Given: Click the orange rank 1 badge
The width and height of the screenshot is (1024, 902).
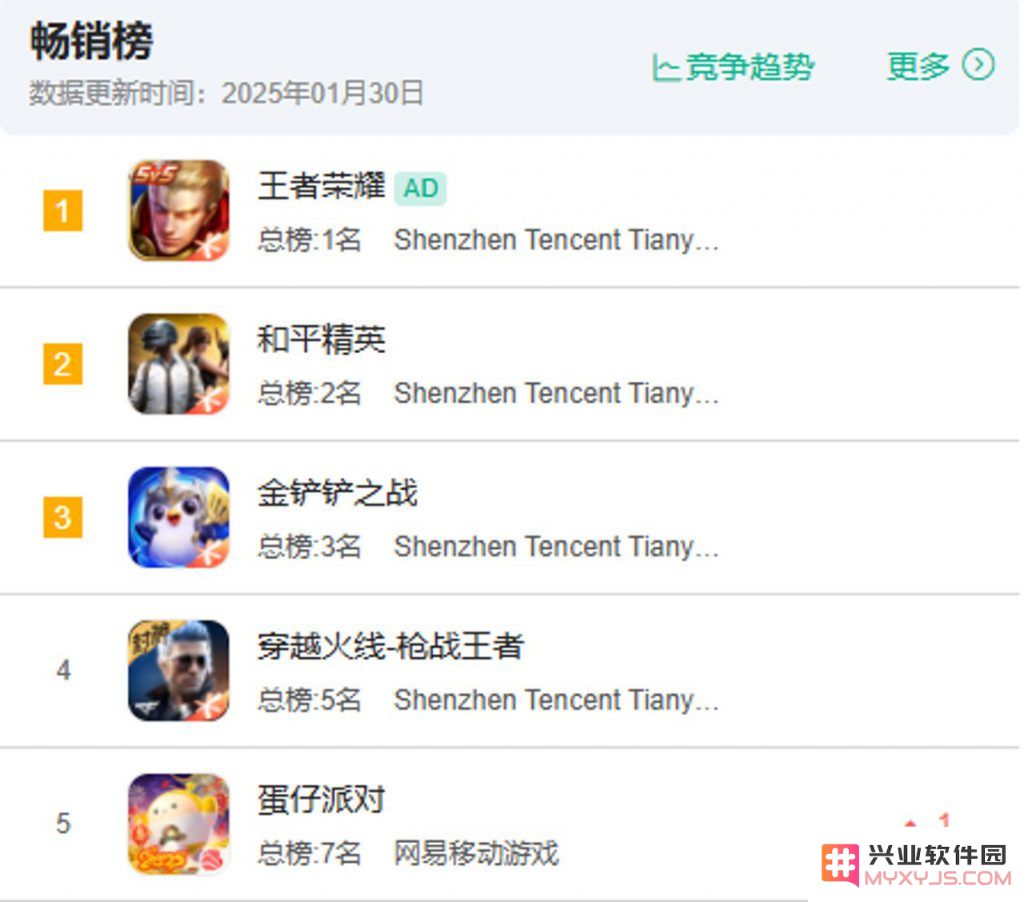Looking at the screenshot, I should 63,210.
